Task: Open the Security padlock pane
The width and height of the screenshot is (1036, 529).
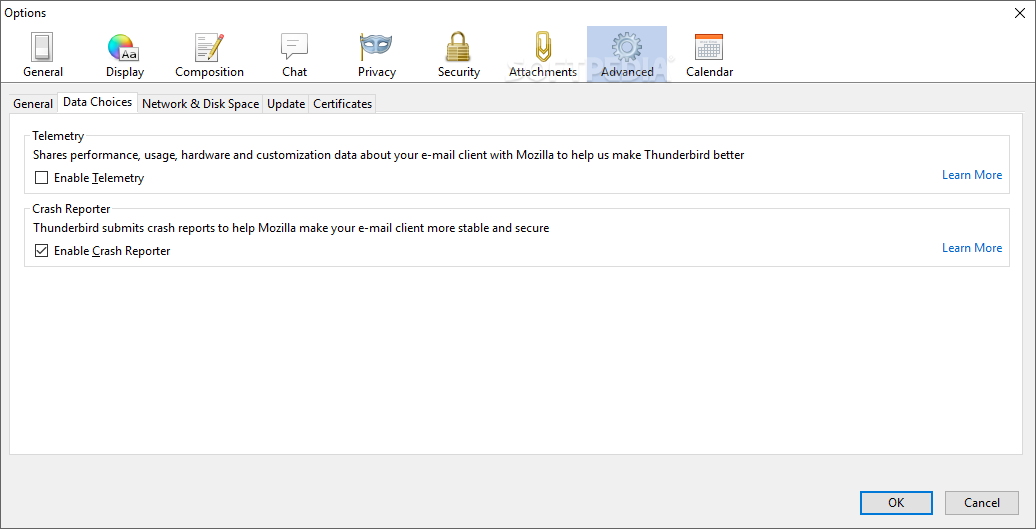Action: [x=459, y=55]
